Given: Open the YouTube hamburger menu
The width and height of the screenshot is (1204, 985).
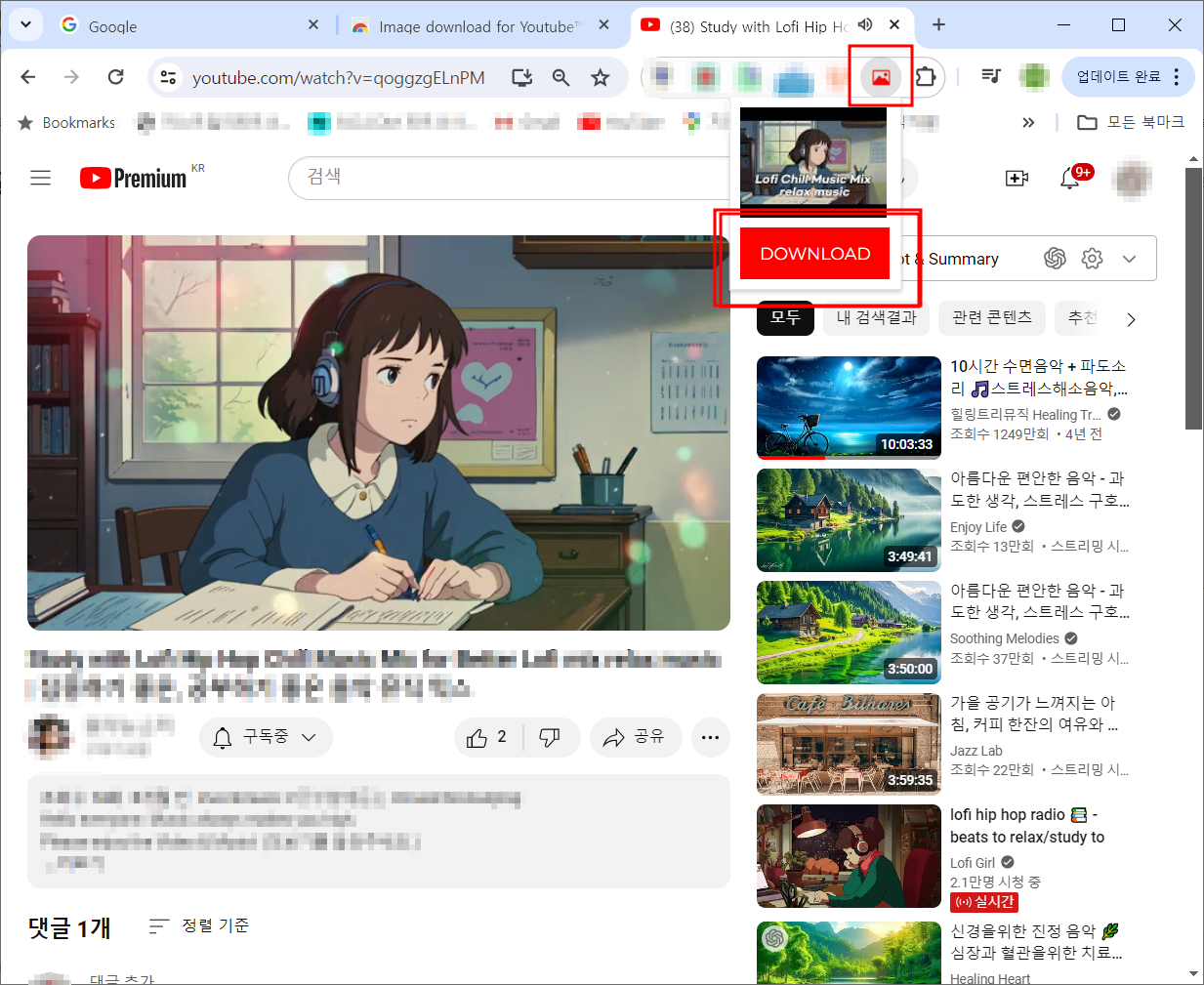Looking at the screenshot, I should click(40, 178).
